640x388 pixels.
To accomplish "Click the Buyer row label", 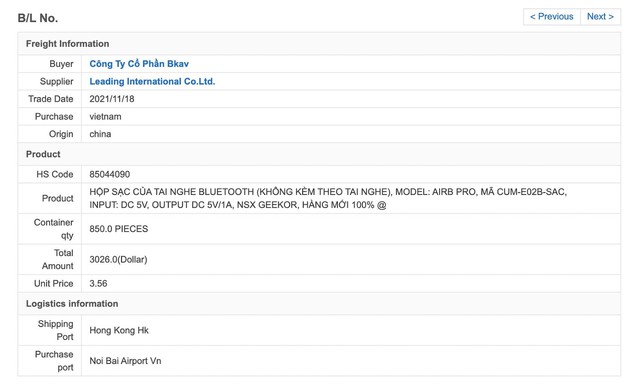I will point(61,64).
